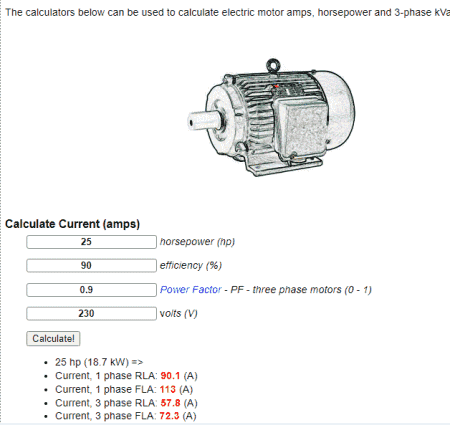450x425 pixels.
Task: Click the volts input field
Action: tap(91, 314)
